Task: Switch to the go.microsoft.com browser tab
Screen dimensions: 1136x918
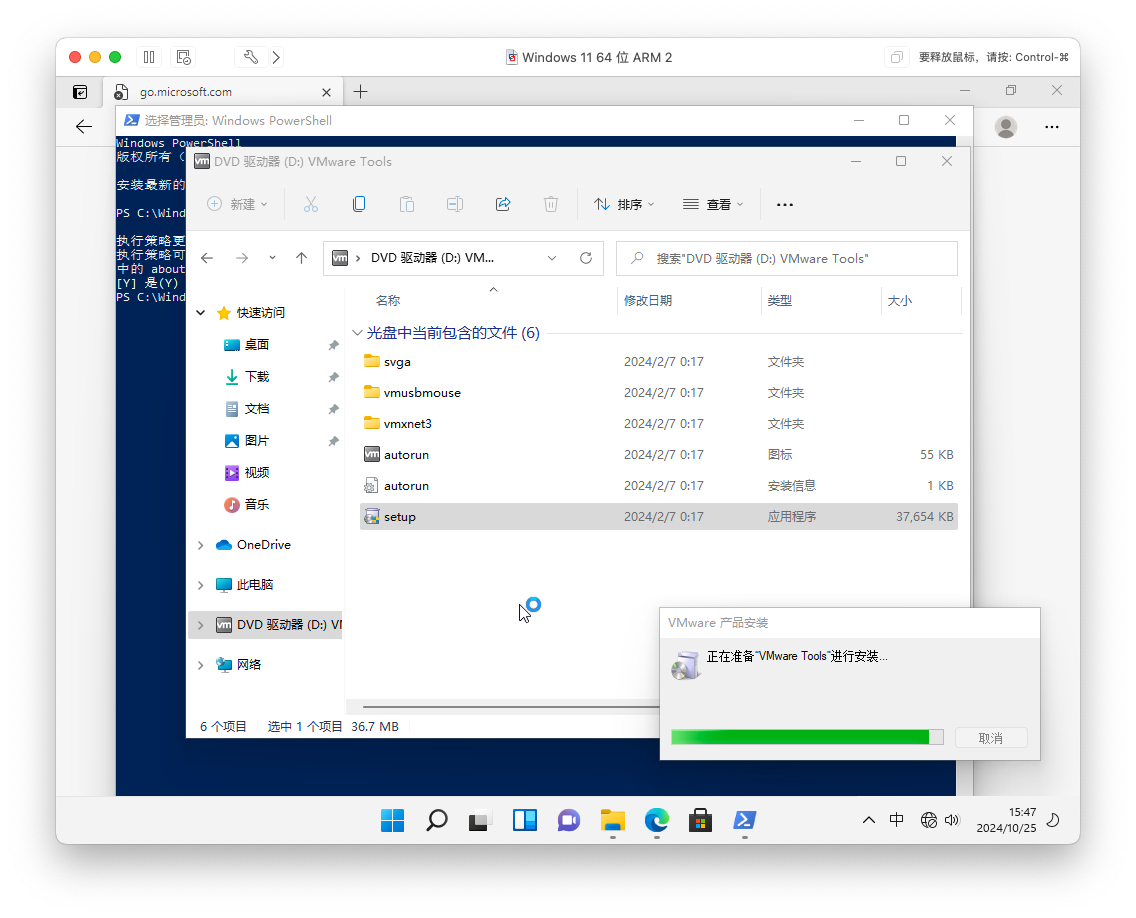Action: point(224,92)
